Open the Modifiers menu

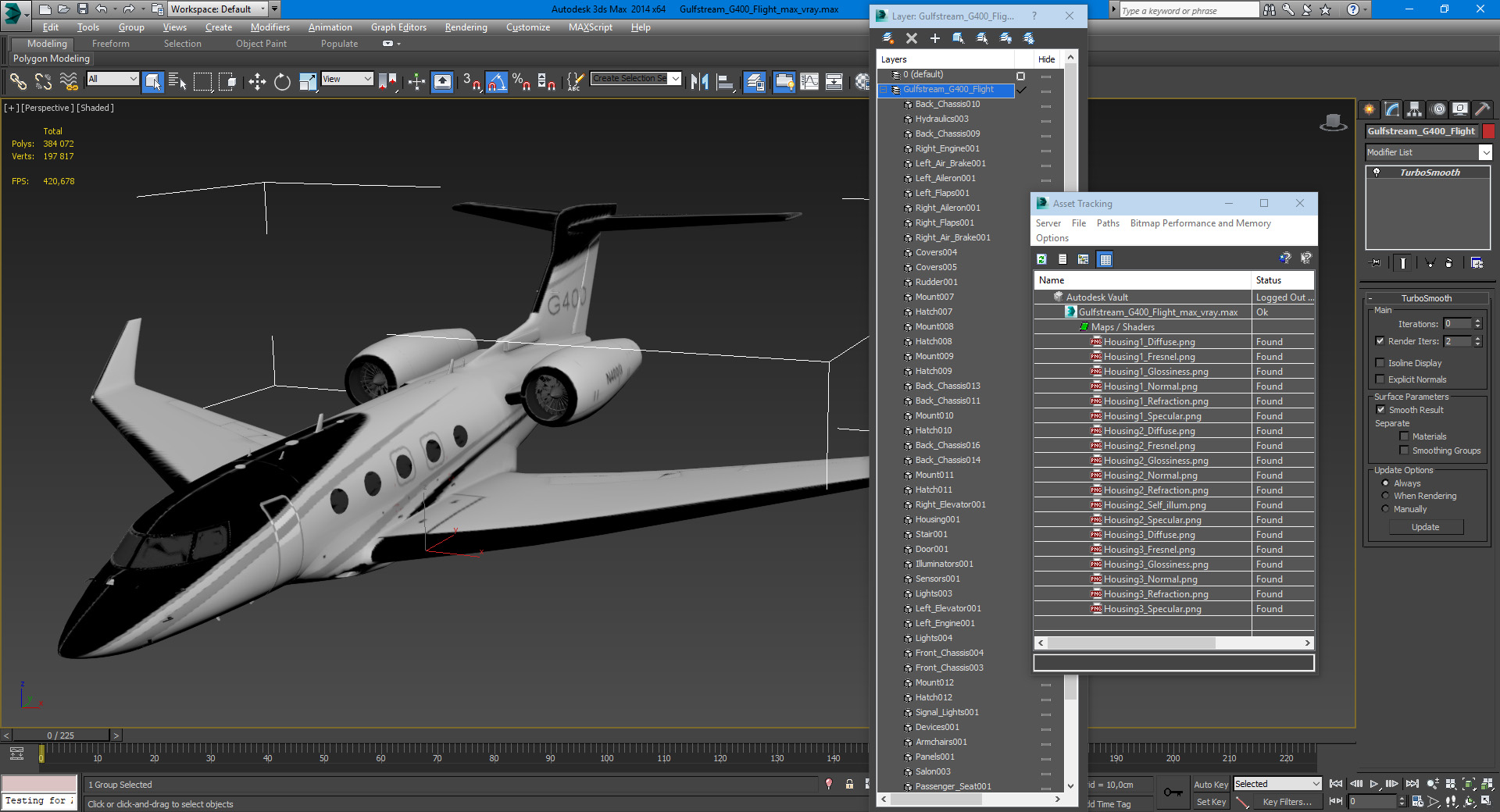pyautogui.click(x=270, y=27)
